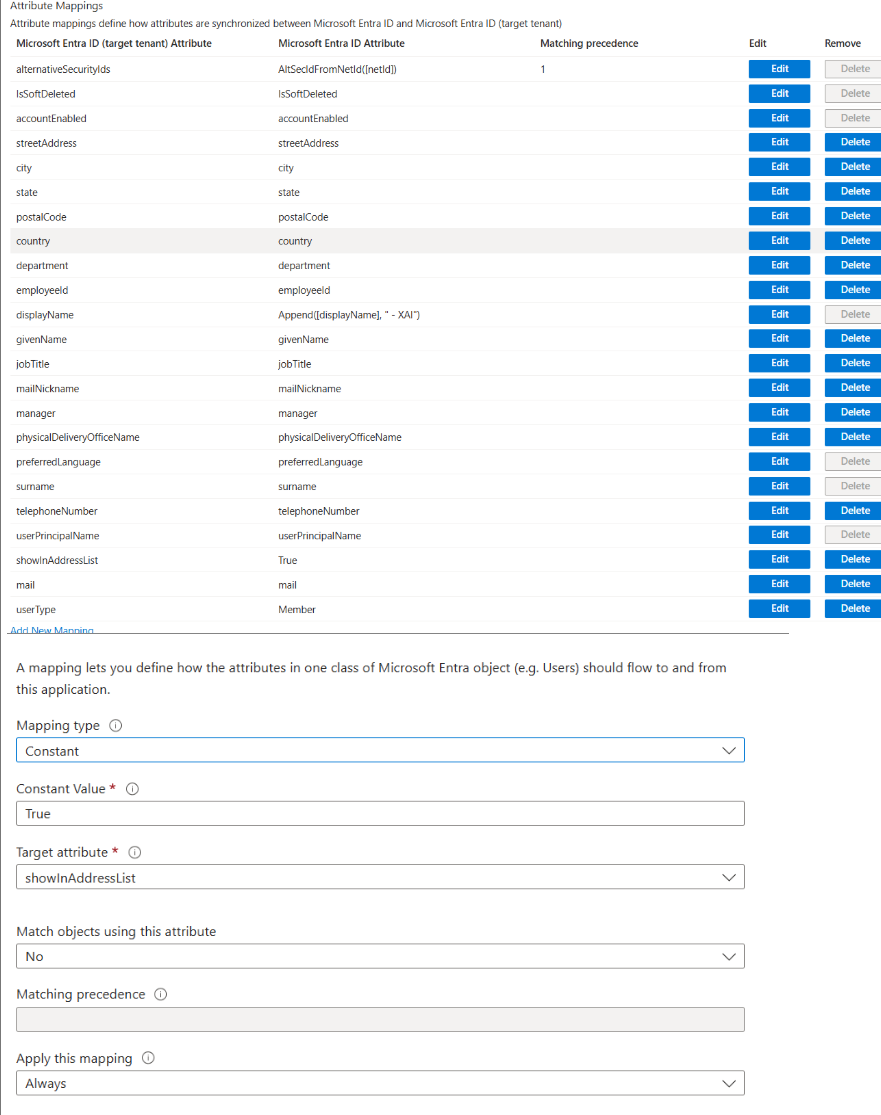The height and width of the screenshot is (1115, 881).
Task: Open Match objects using this attribute dropdown
Action: pos(380,956)
